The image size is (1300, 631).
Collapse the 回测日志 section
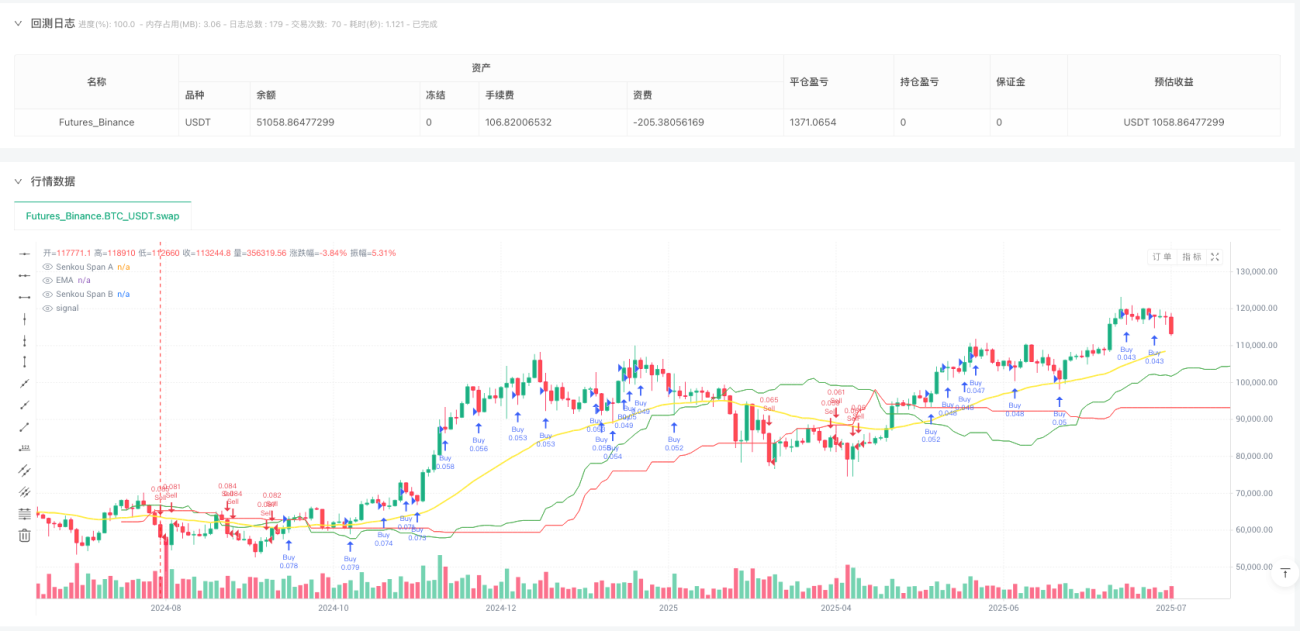(18, 23)
